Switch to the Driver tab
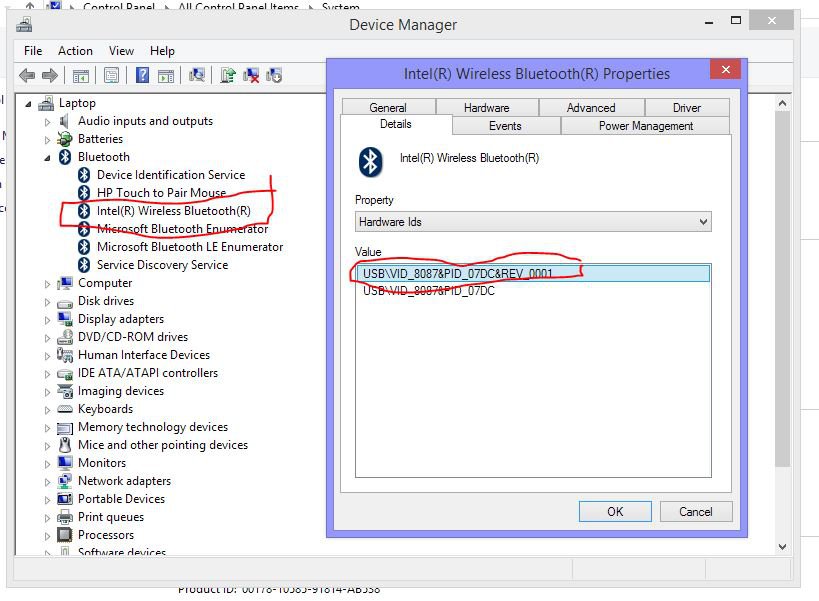This screenshot has width=819, height=601. click(686, 108)
